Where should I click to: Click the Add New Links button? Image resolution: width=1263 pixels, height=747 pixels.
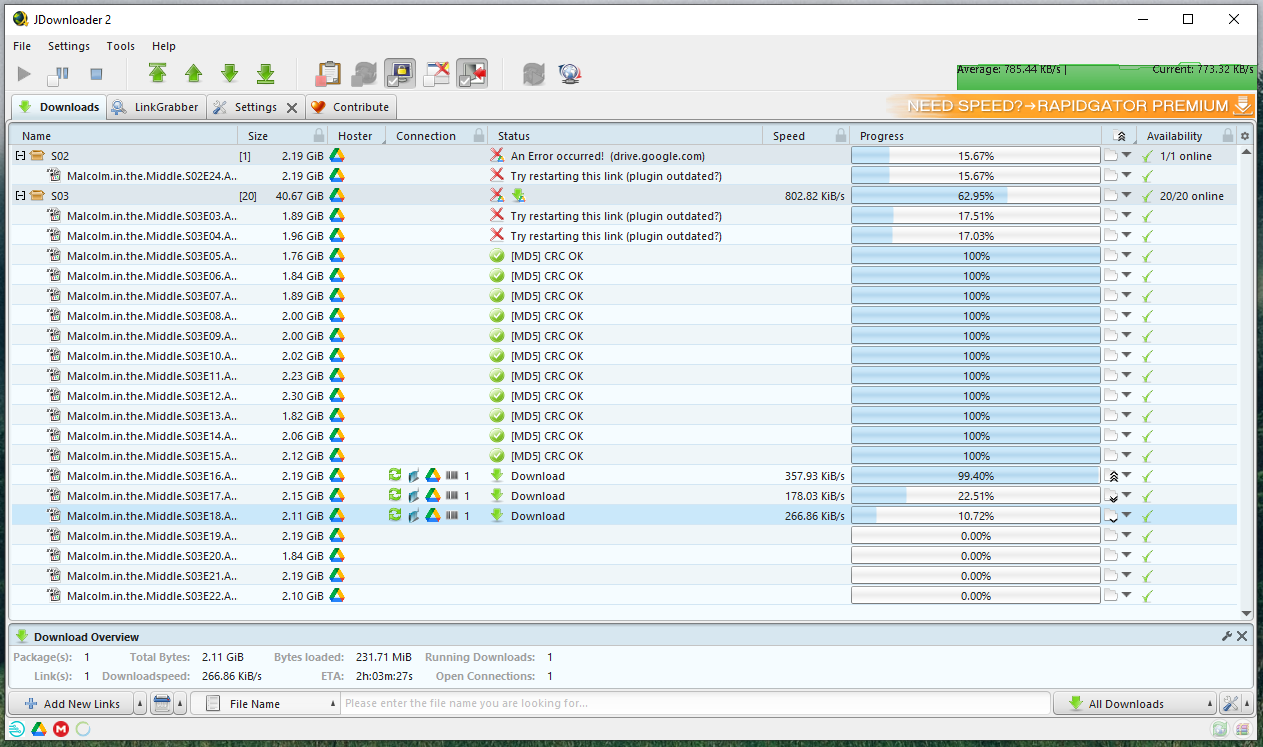[72, 704]
